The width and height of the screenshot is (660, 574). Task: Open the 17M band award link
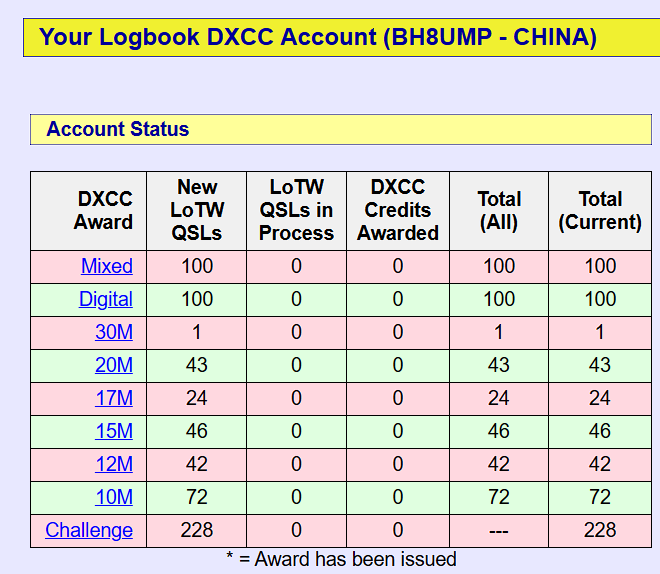[114, 398]
